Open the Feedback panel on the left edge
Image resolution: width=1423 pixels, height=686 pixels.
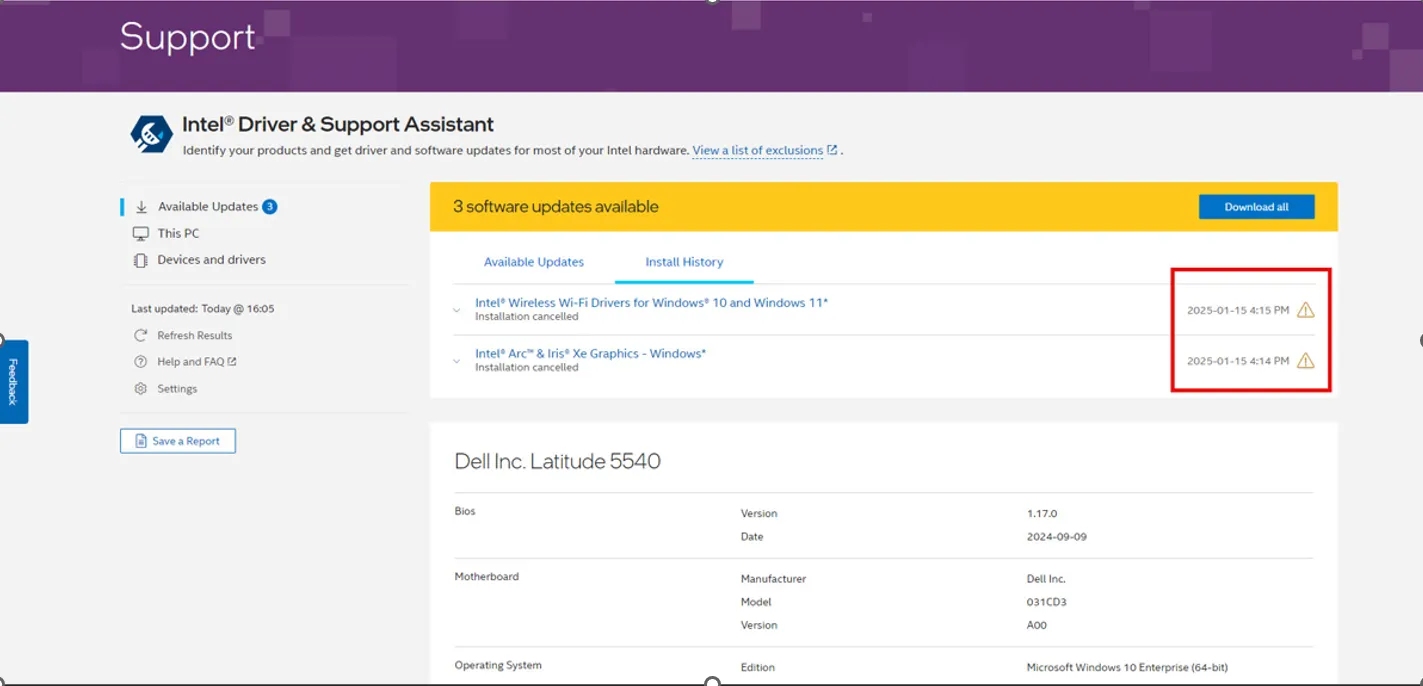pyautogui.click(x=11, y=381)
